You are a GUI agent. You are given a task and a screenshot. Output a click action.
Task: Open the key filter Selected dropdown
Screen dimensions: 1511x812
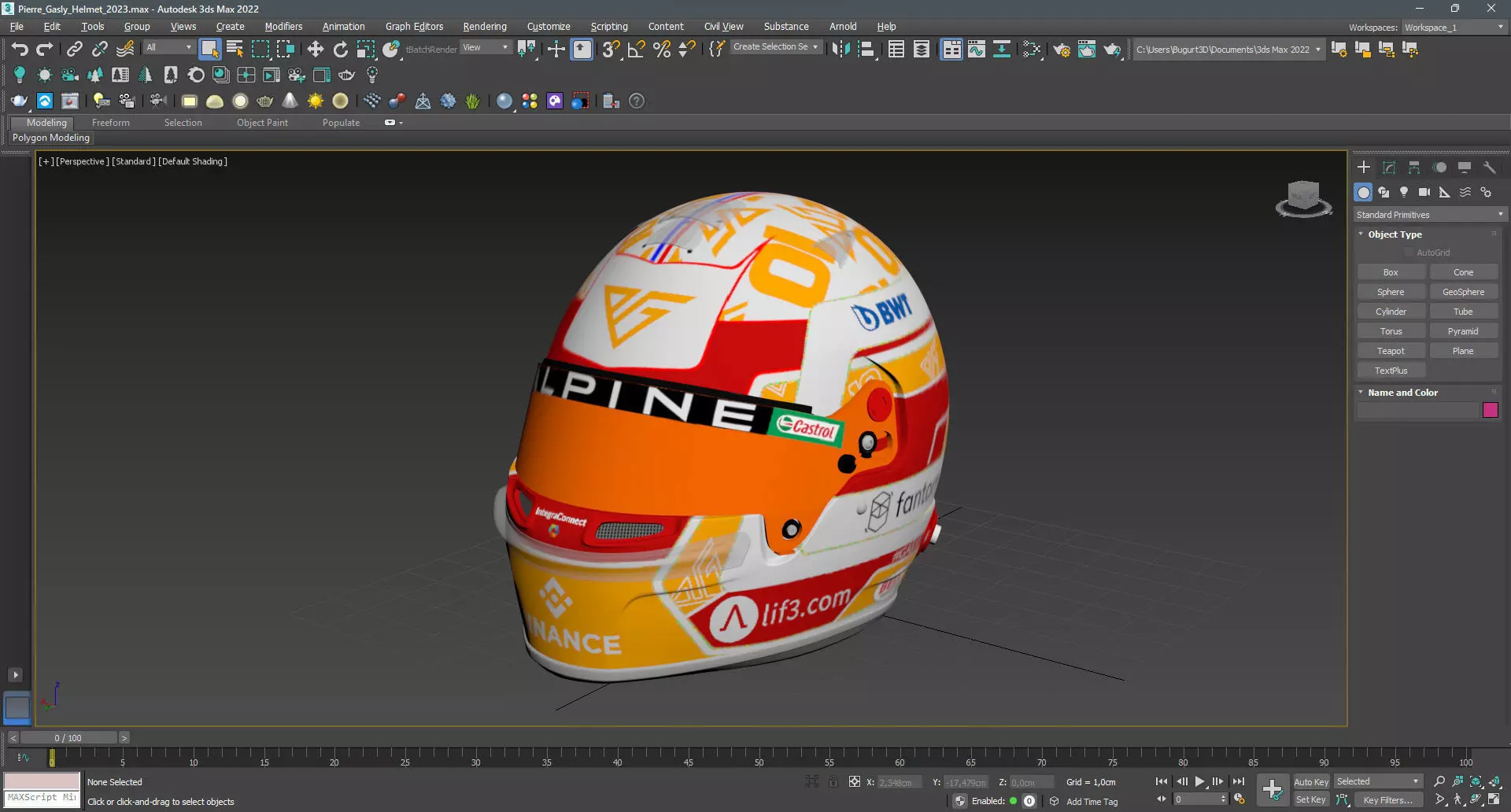coord(1378,782)
